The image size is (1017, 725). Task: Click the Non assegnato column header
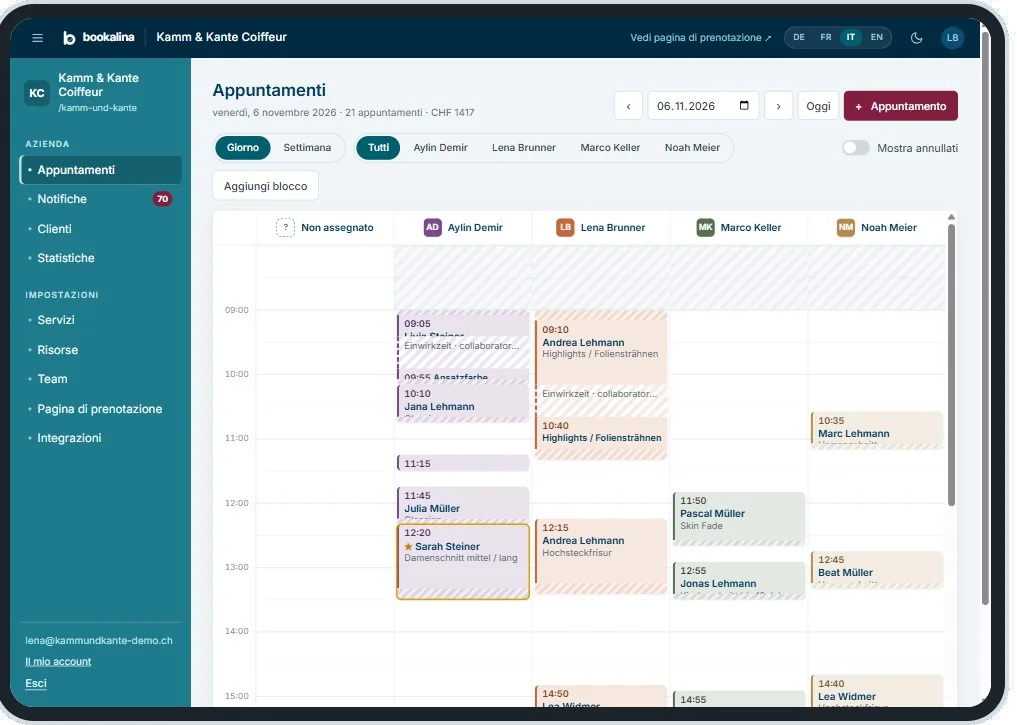[325, 228]
